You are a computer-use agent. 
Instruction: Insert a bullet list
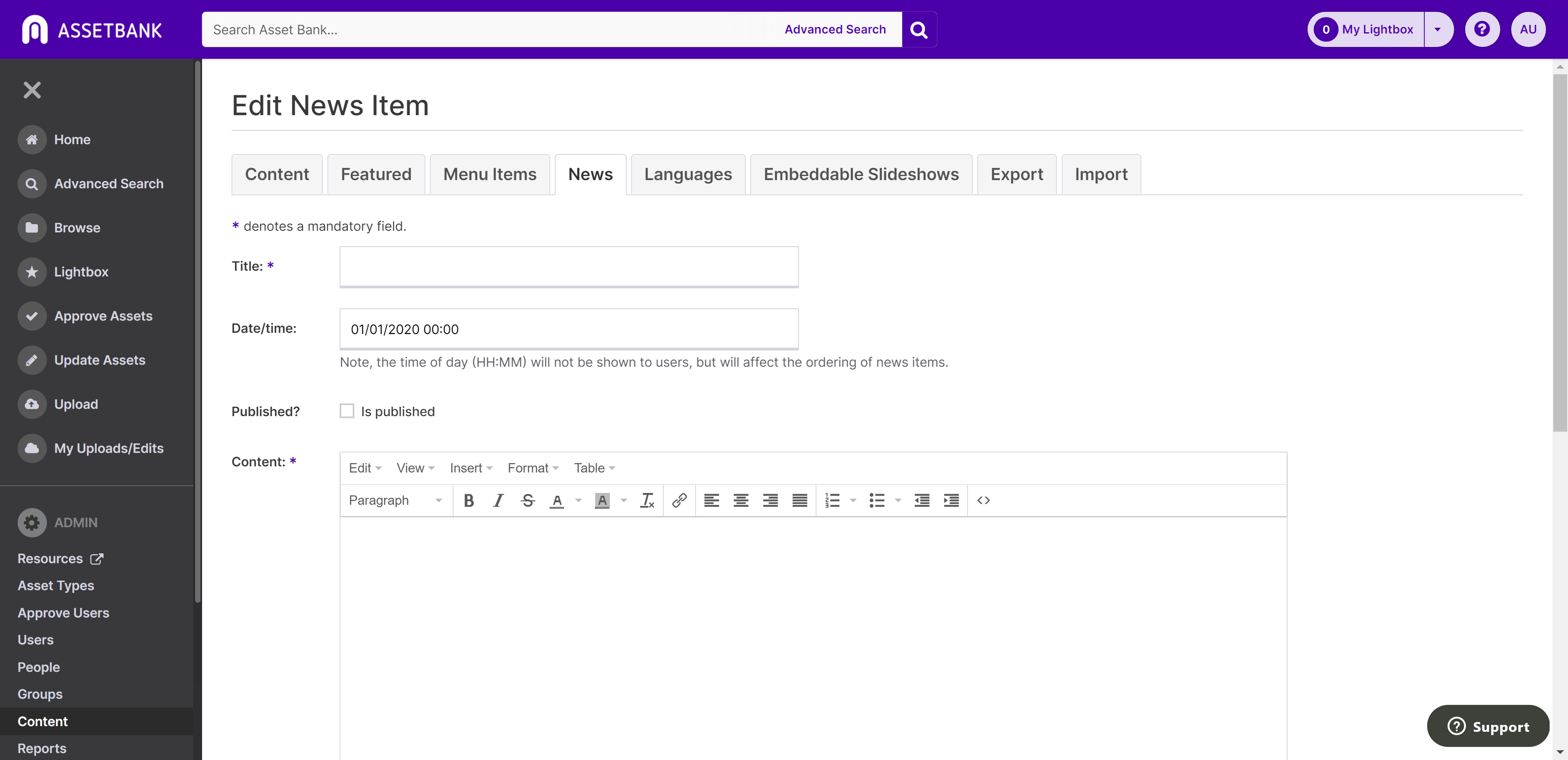click(877, 501)
